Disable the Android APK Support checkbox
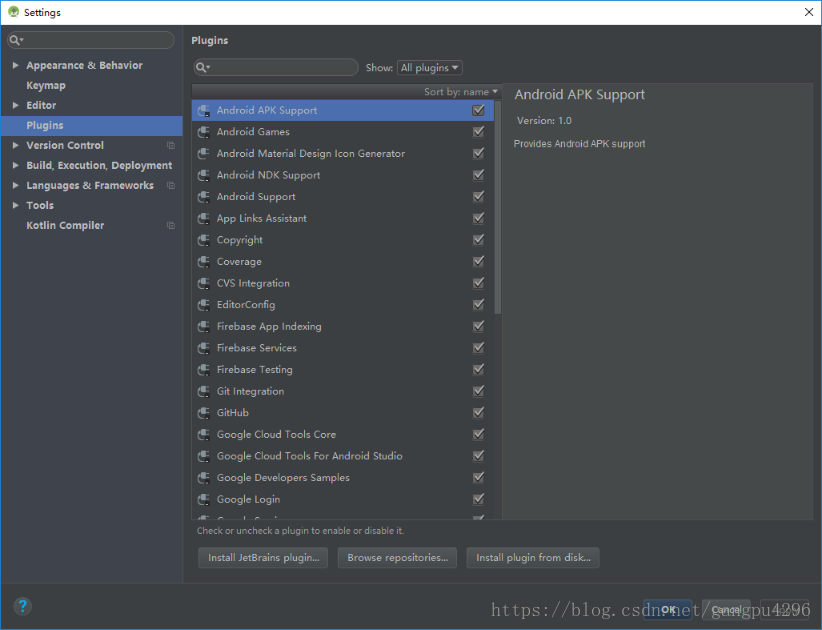 point(478,110)
